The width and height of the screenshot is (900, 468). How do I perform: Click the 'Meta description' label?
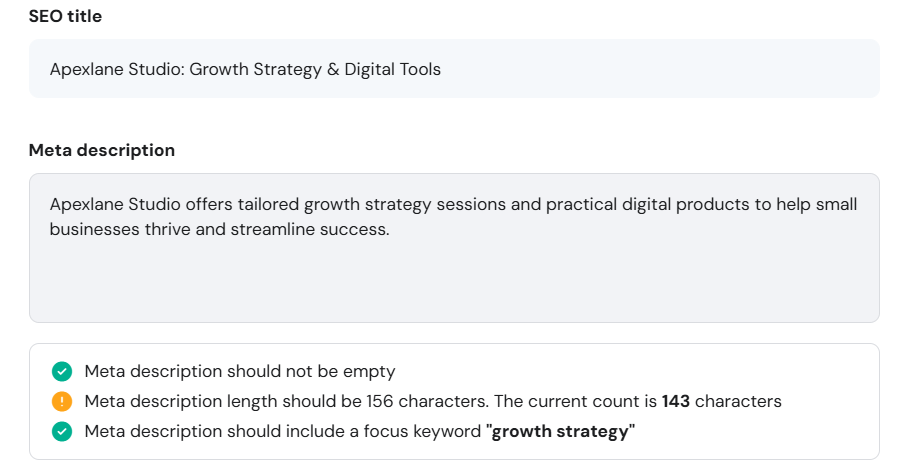point(102,150)
